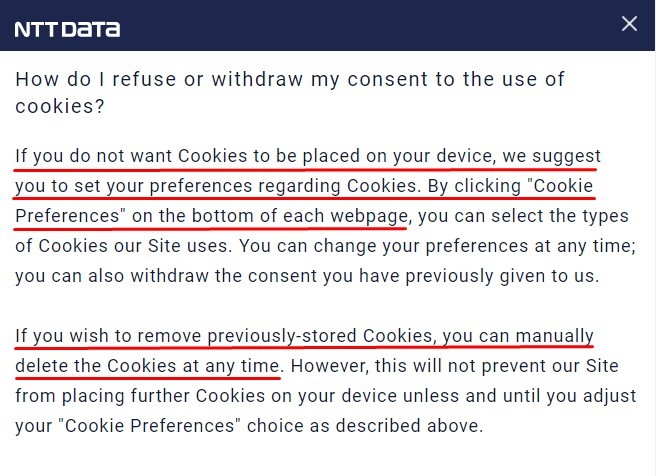
Task: Click the underlined "If you do not want Cookies" line
Action: click(x=308, y=156)
